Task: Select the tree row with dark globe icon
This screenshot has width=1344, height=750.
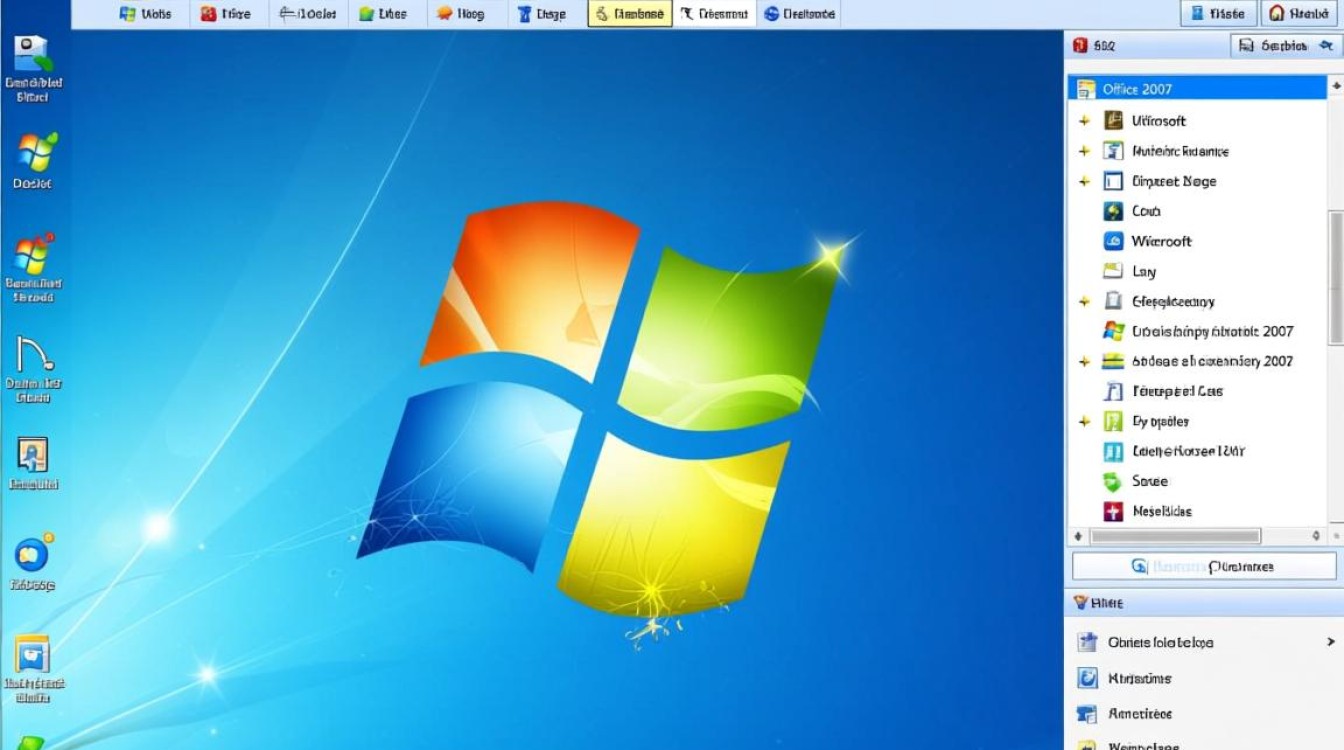Action: tap(1197, 211)
